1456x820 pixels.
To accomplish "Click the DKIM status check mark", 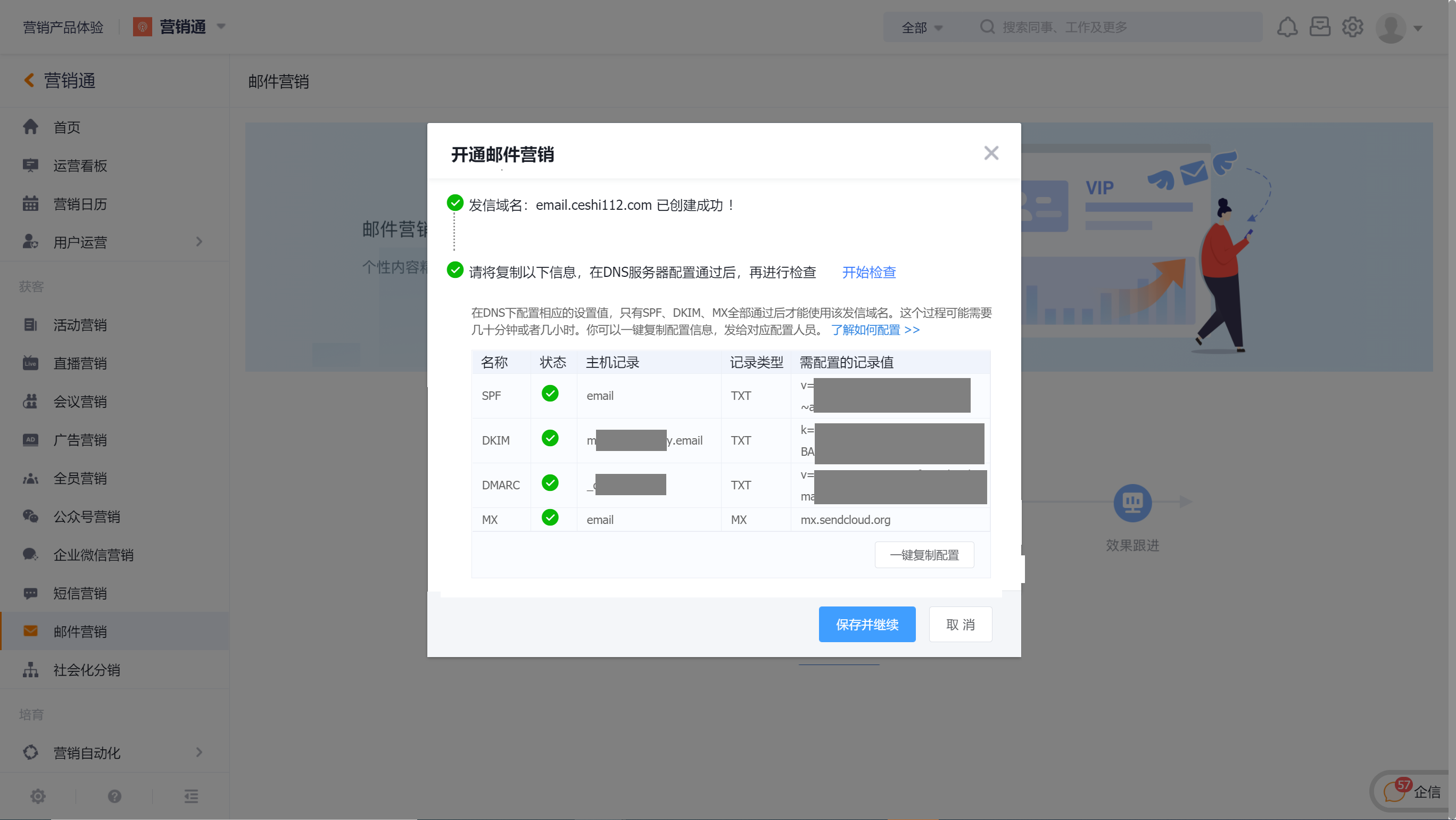I will point(550,438).
